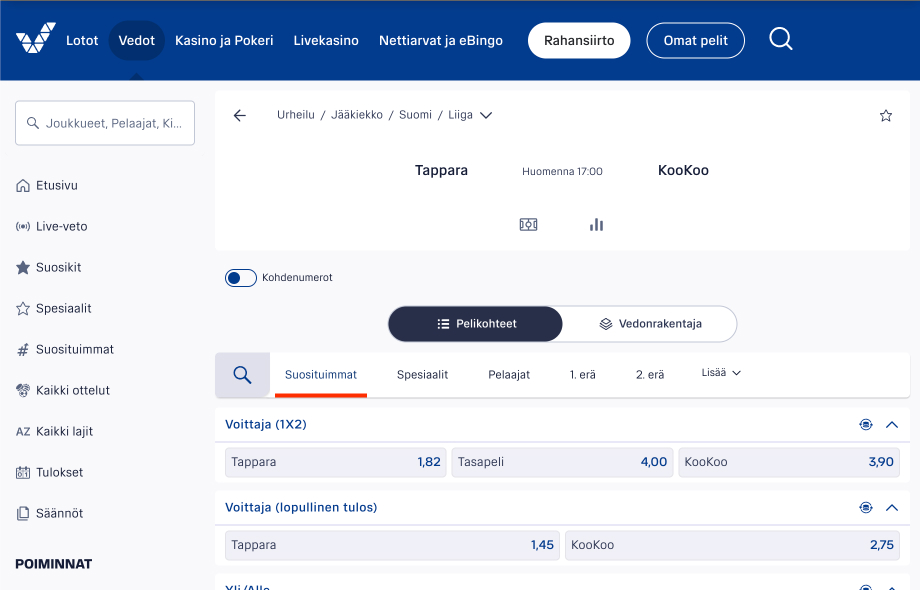Open the Lisää tabs dropdown
This screenshot has width=920, height=590.
721,373
